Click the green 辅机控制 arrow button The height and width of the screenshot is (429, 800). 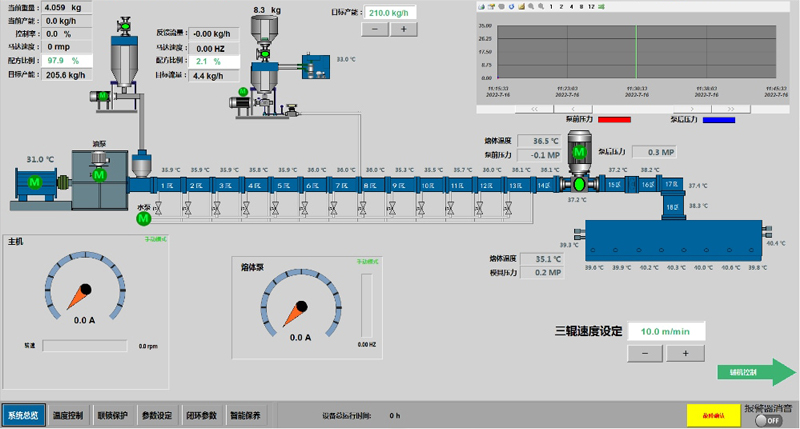point(757,372)
